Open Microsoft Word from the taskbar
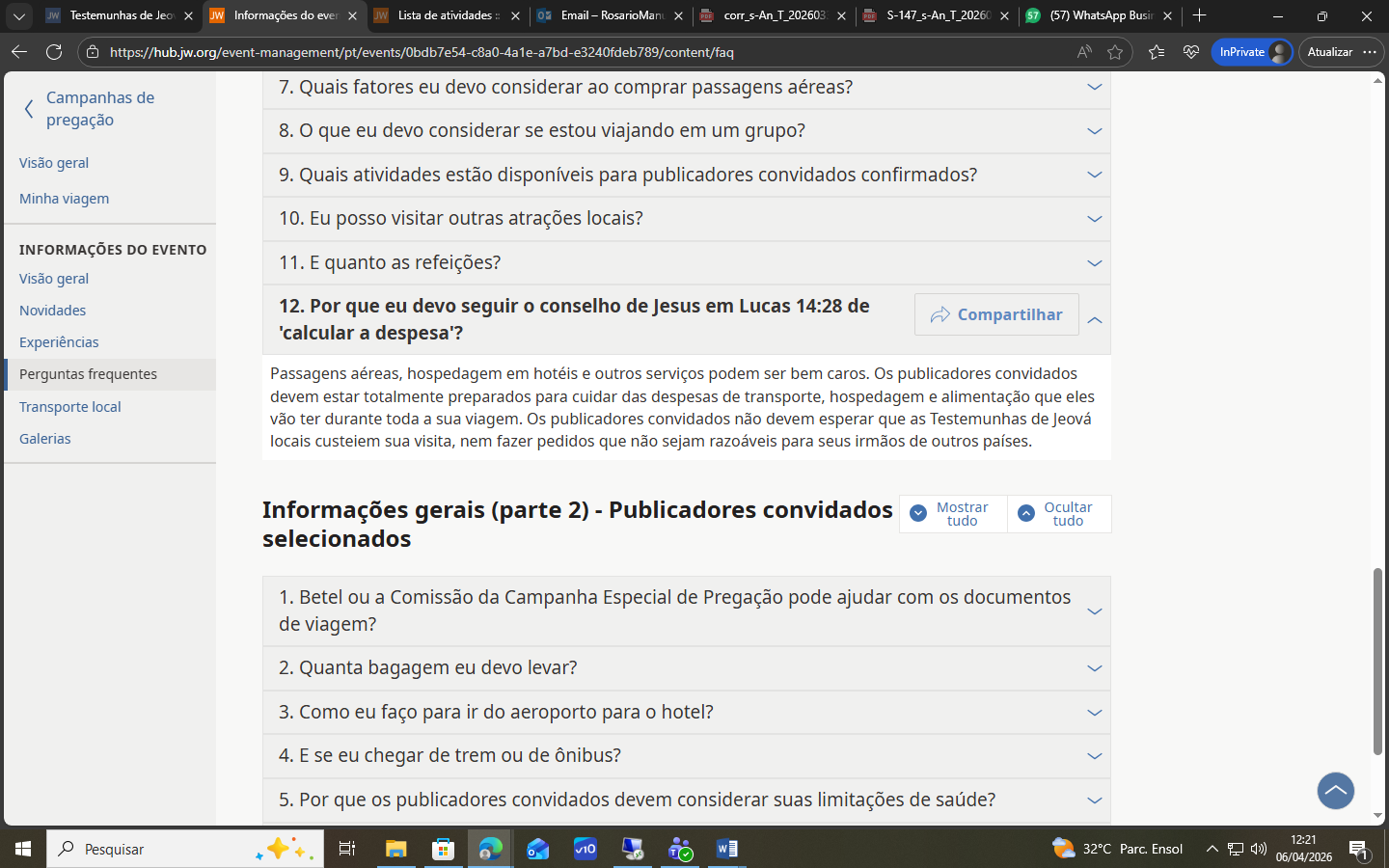Viewport: 1389px width, 868px height. pos(726,849)
